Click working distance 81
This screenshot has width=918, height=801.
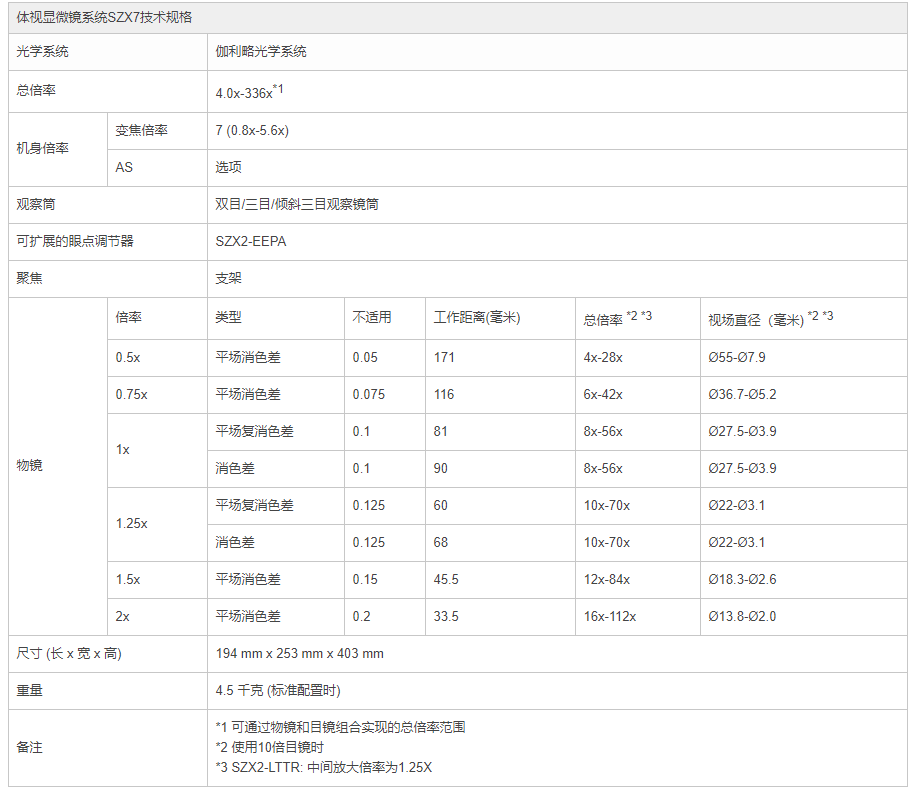click(x=440, y=432)
